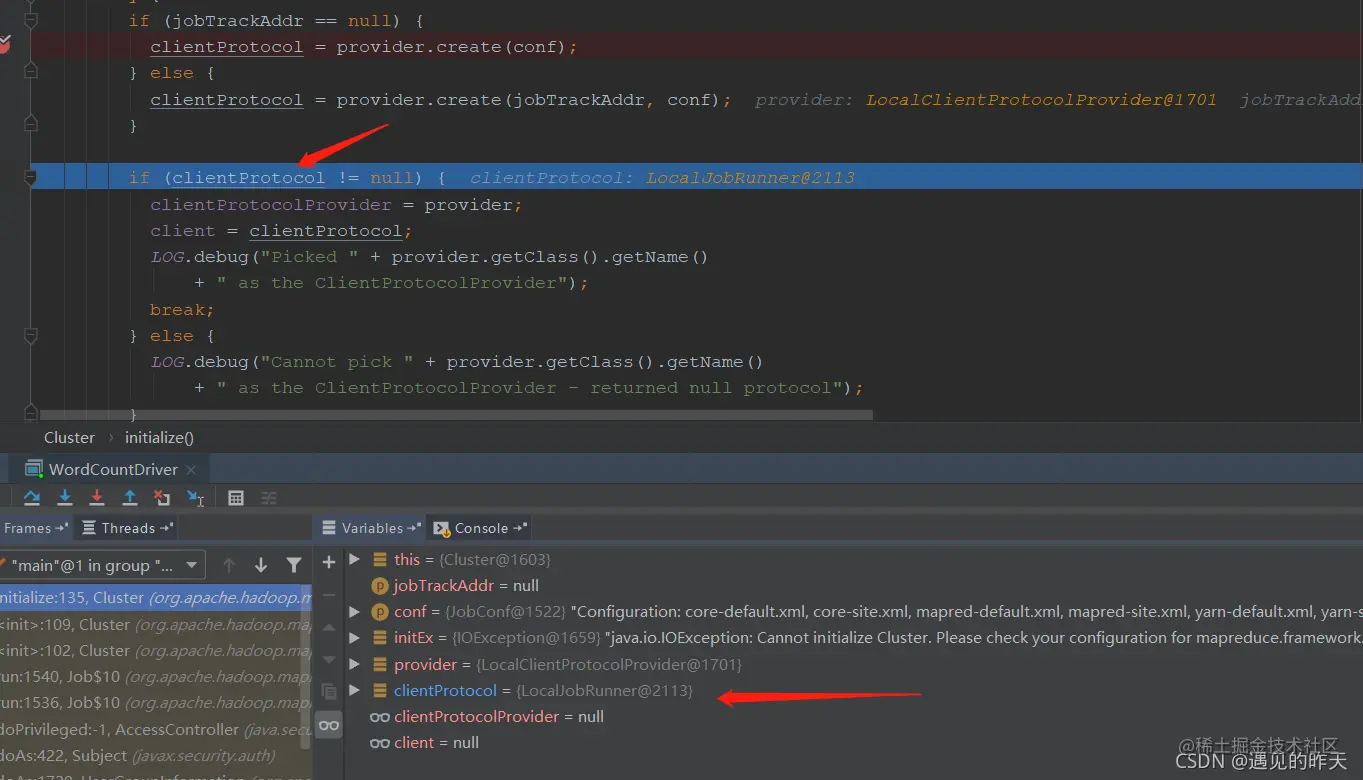Select the run:1536, Job$10 stack frame
This screenshot has width=1363, height=780.
[156, 702]
